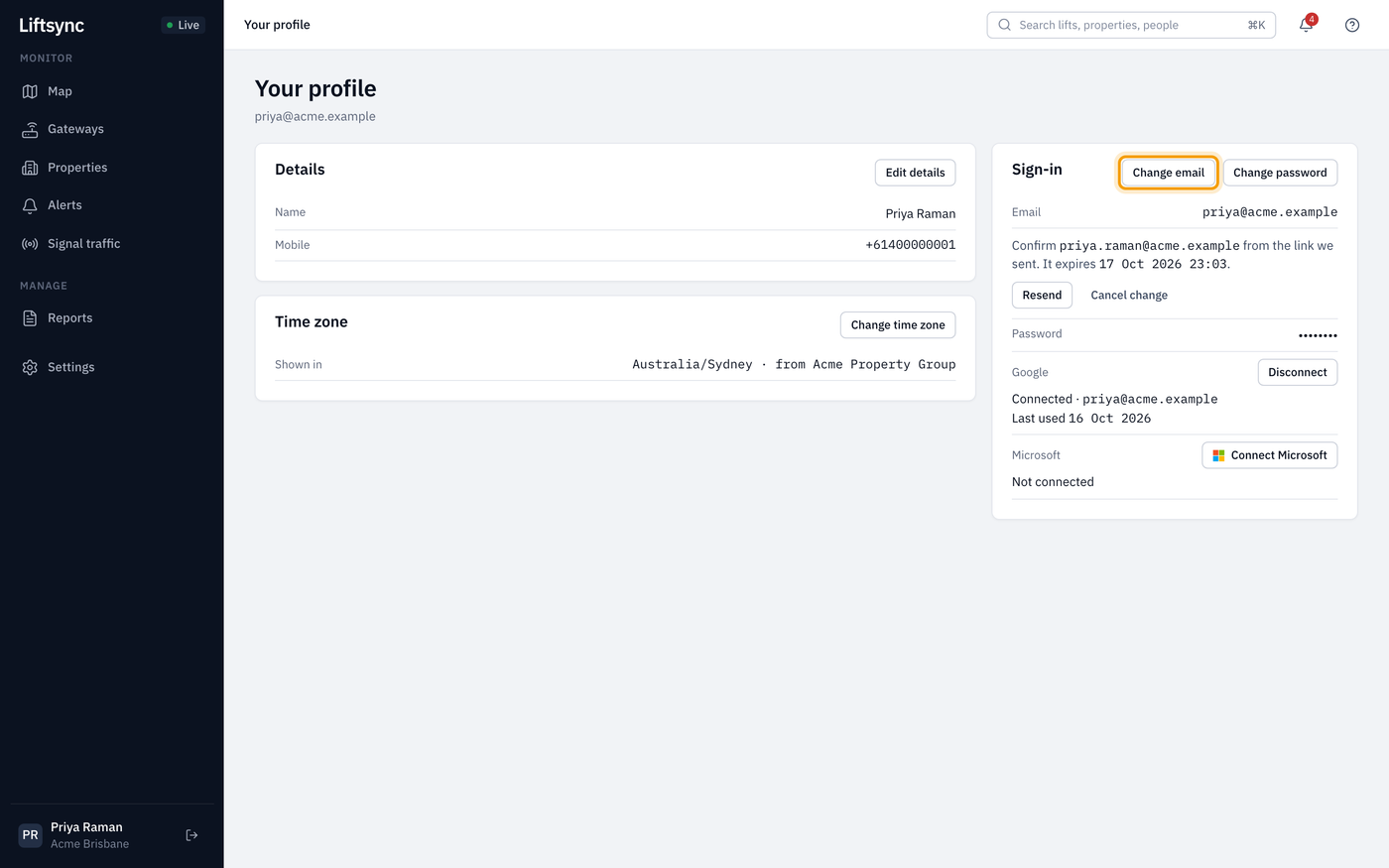Click the mobile number +61400000001
This screenshot has width=1389, height=868.
[x=911, y=245]
